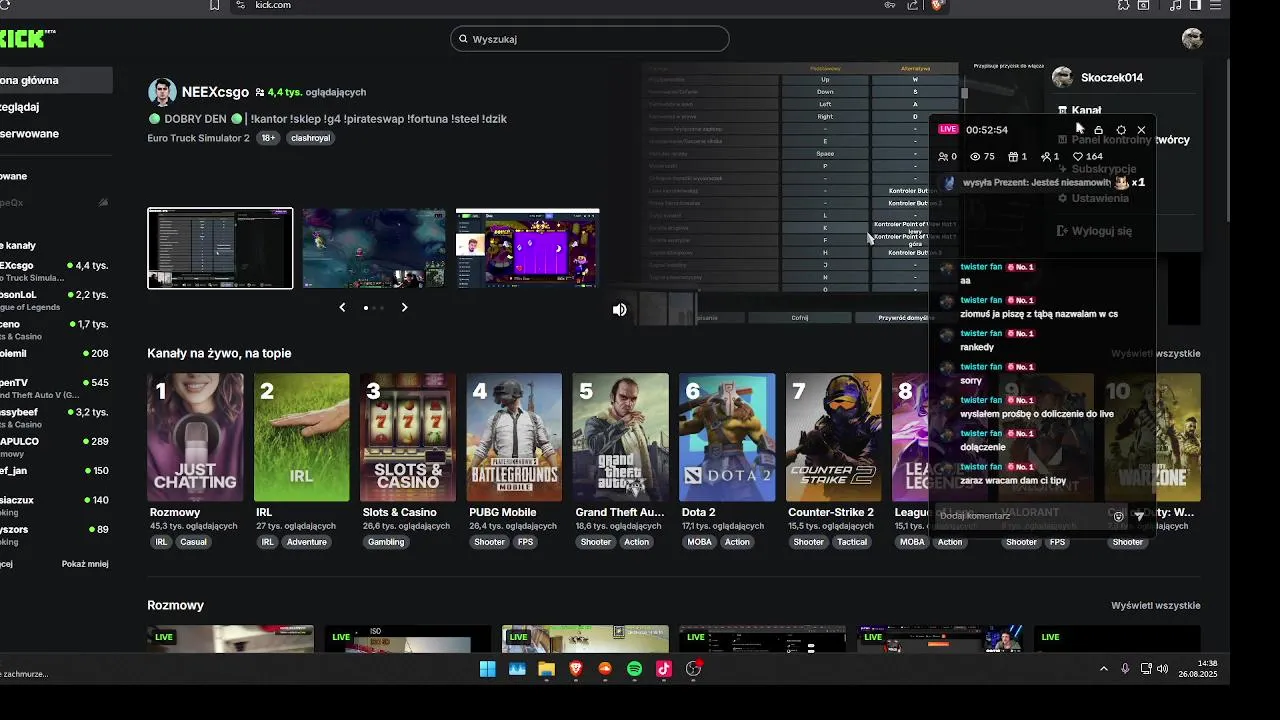Open TikTok Live Studio from taskbar
This screenshot has height=720, width=1280.
(663, 669)
